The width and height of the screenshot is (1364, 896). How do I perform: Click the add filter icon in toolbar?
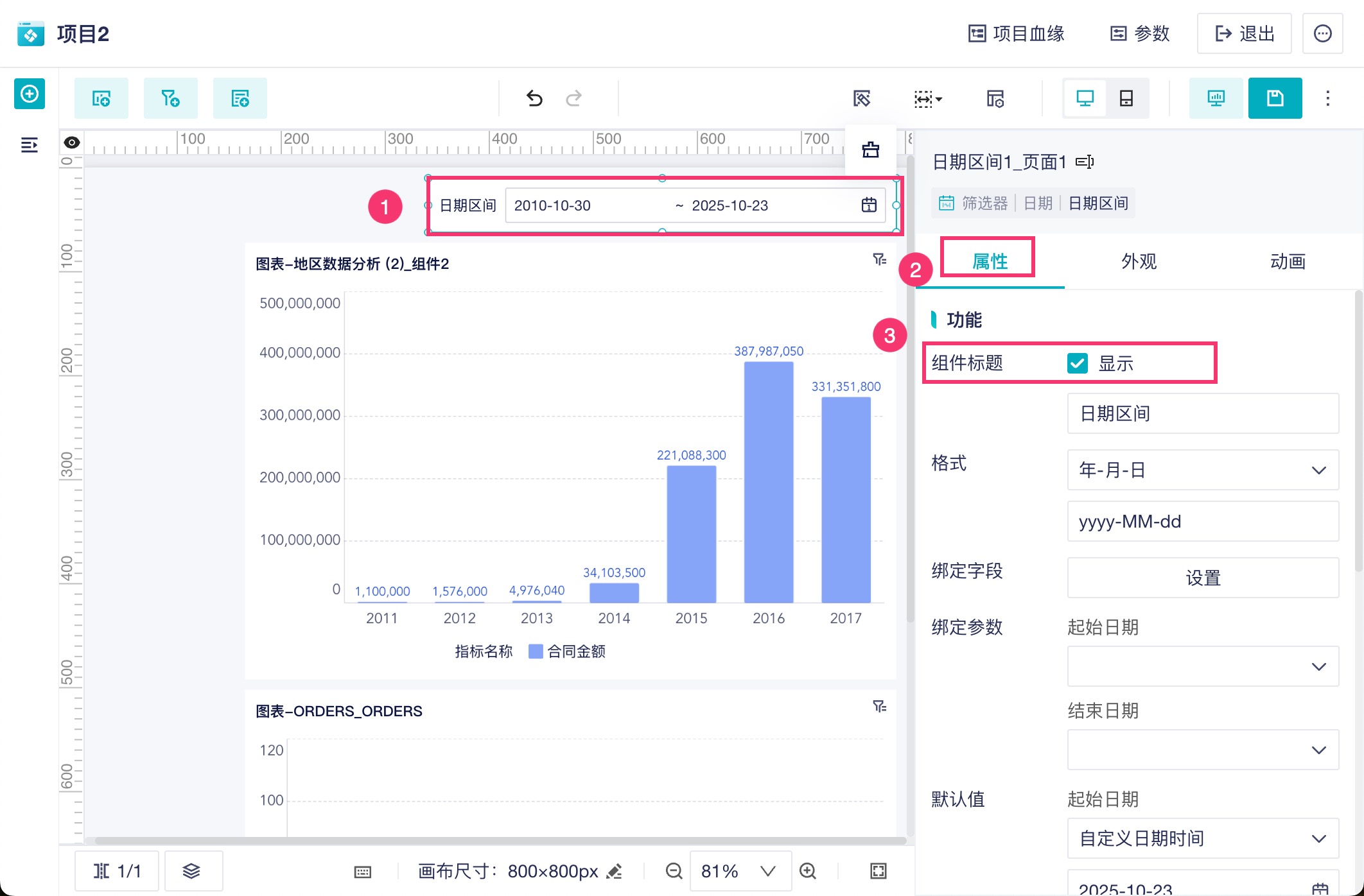pos(170,98)
